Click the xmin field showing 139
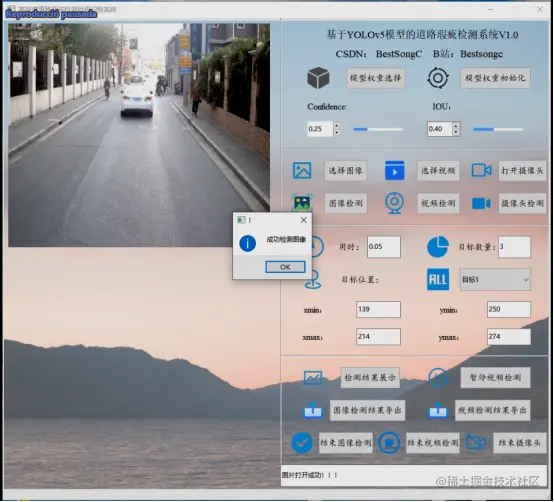Image resolution: width=554 pixels, height=502 pixels. pos(378,309)
